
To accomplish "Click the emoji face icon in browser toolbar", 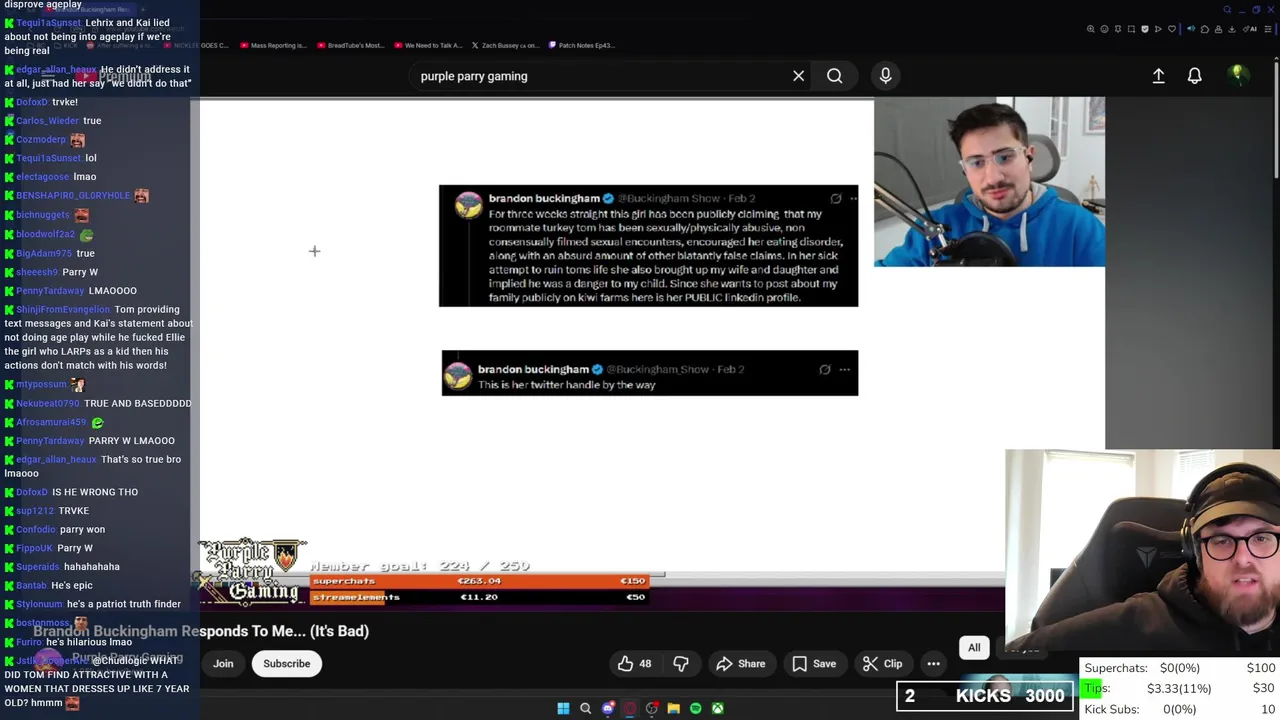I will coord(1104,29).
